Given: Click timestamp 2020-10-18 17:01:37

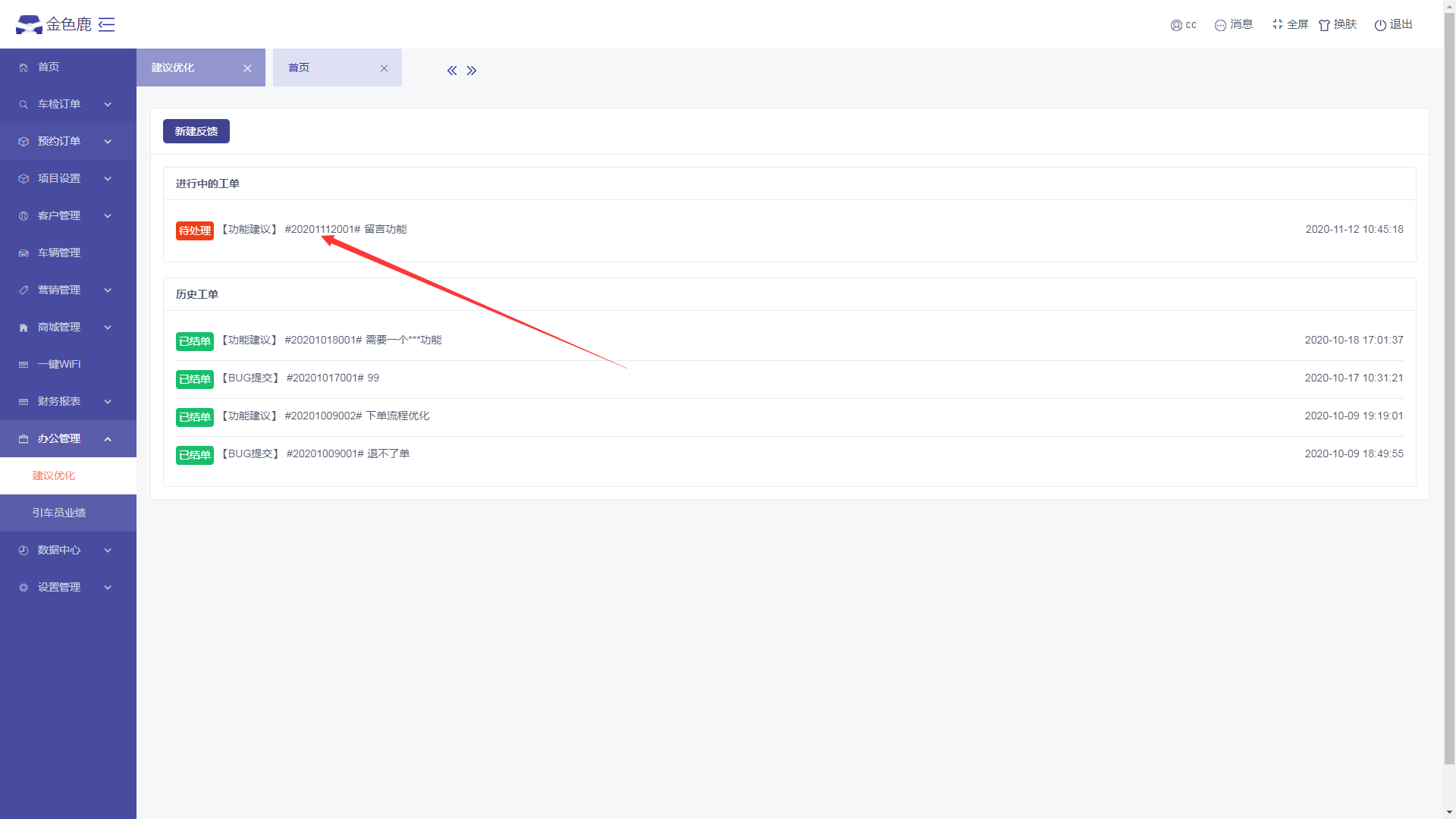Looking at the screenshot, I should (1354, 340).
